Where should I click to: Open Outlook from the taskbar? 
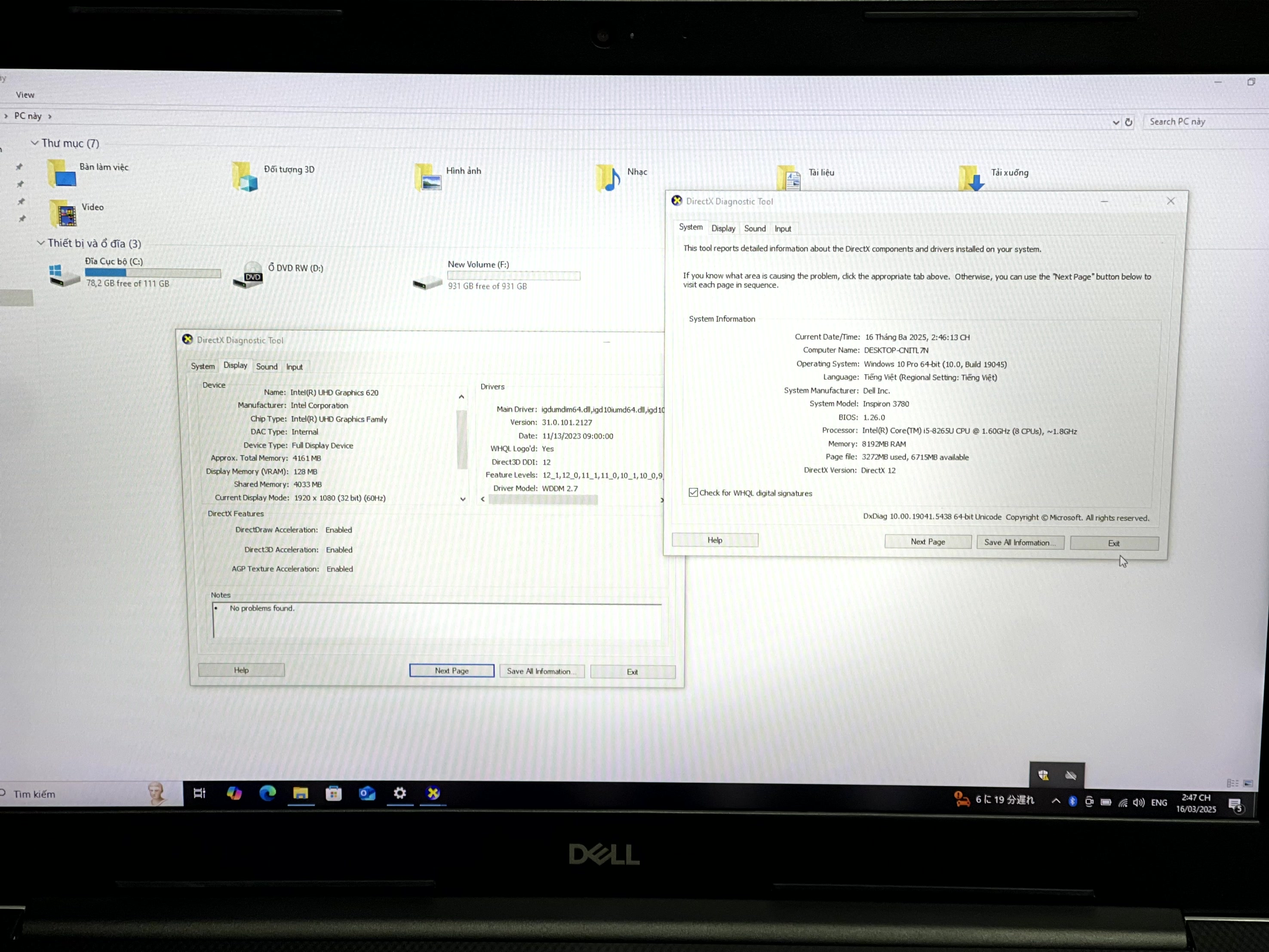(366, 793)
